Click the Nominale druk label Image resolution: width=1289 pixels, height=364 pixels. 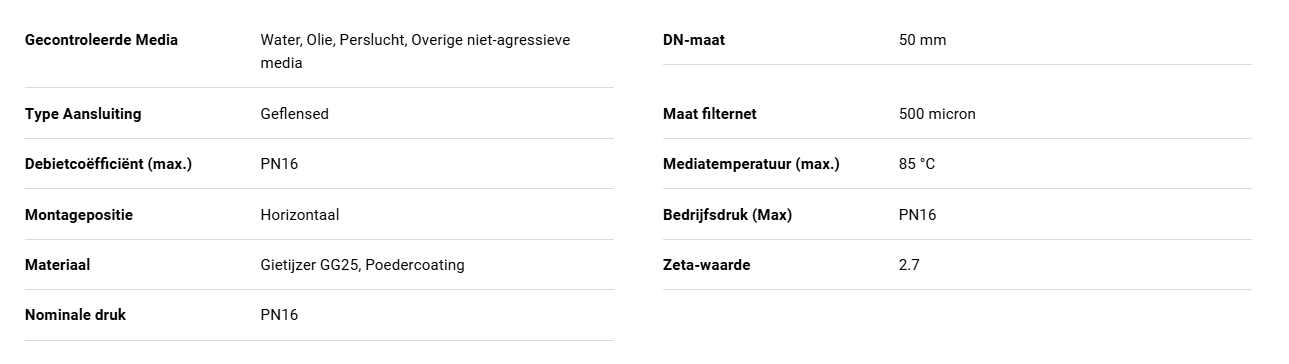75,315
